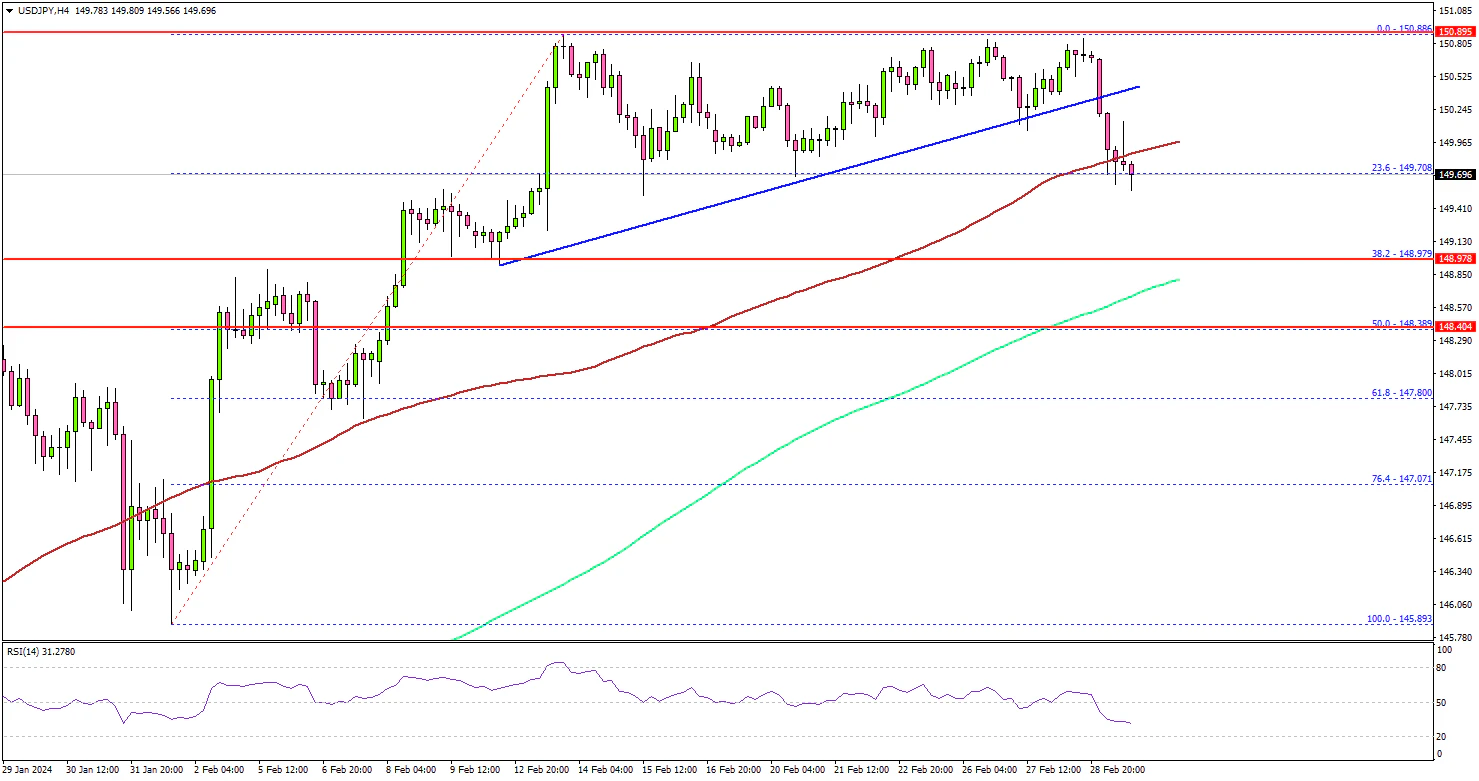Click the current price tag 149.696

tap(1455, 175)
